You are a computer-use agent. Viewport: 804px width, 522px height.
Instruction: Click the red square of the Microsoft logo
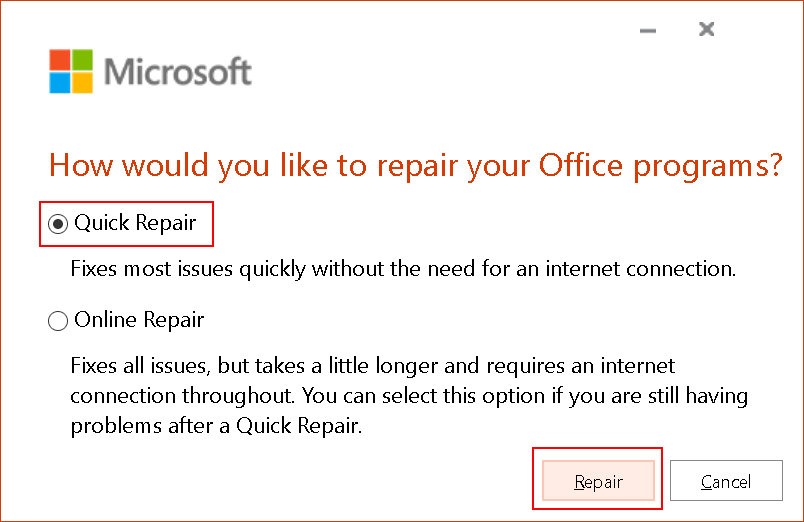59,59
